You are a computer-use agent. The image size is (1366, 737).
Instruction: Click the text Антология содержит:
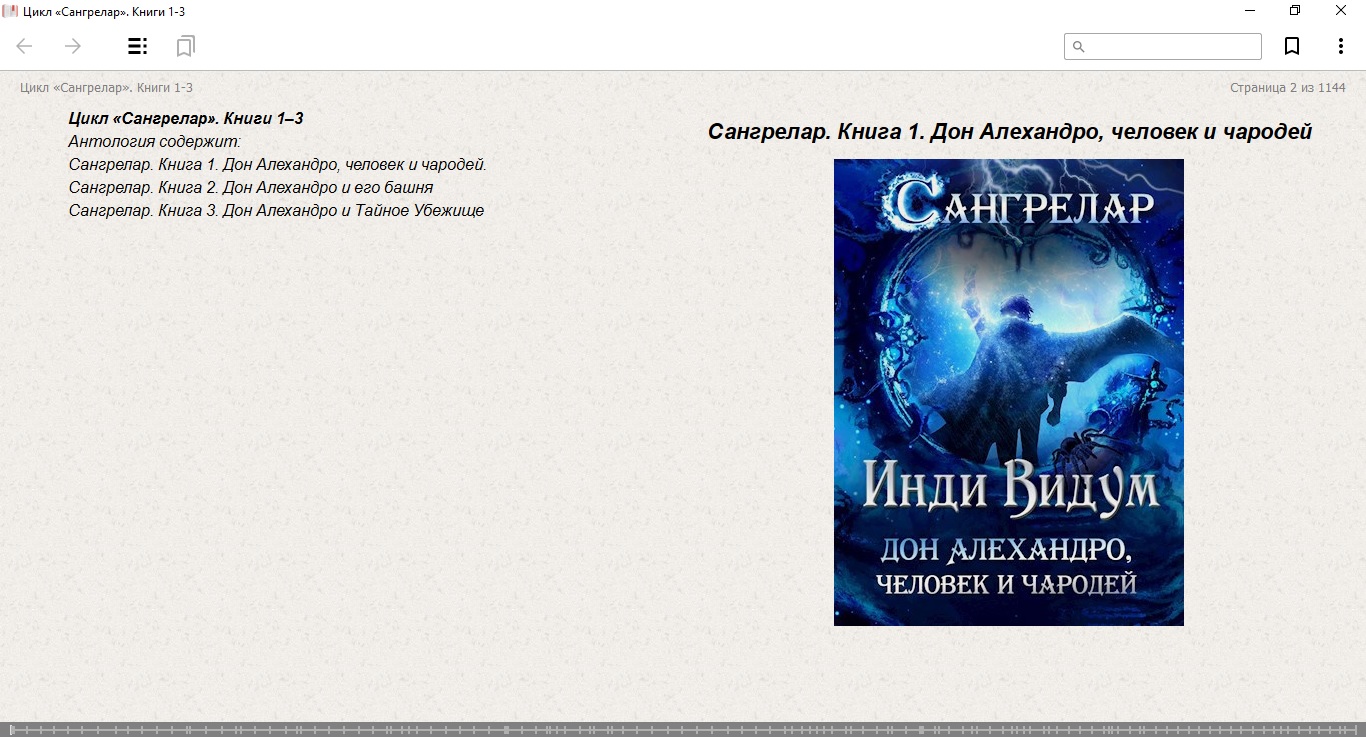(155, 142)
